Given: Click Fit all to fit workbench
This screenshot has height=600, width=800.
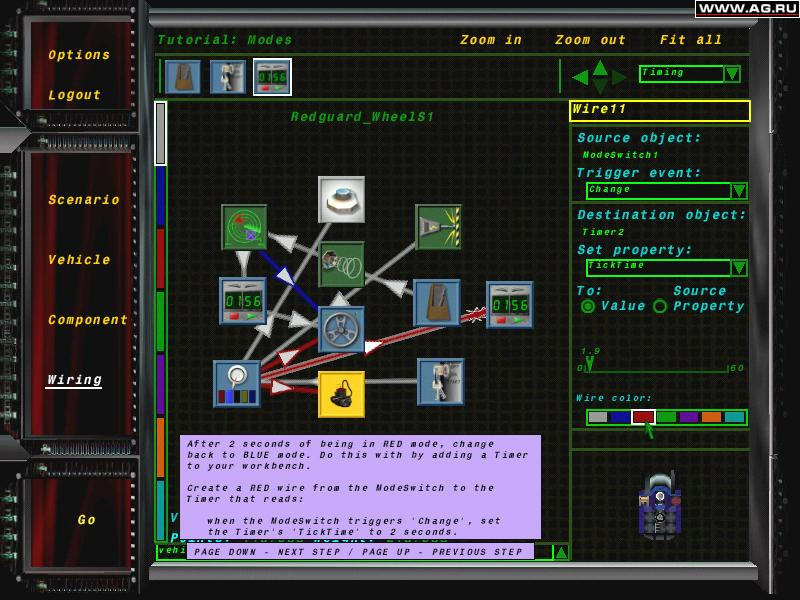Looking at the screenshot, I should 691,40.
